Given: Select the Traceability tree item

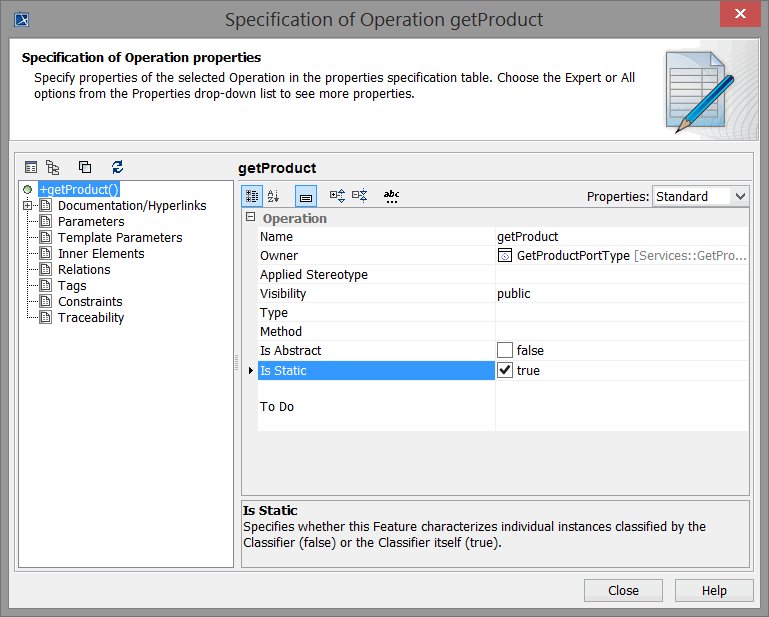Looking at the screenshot, I should tap(91, 317).
